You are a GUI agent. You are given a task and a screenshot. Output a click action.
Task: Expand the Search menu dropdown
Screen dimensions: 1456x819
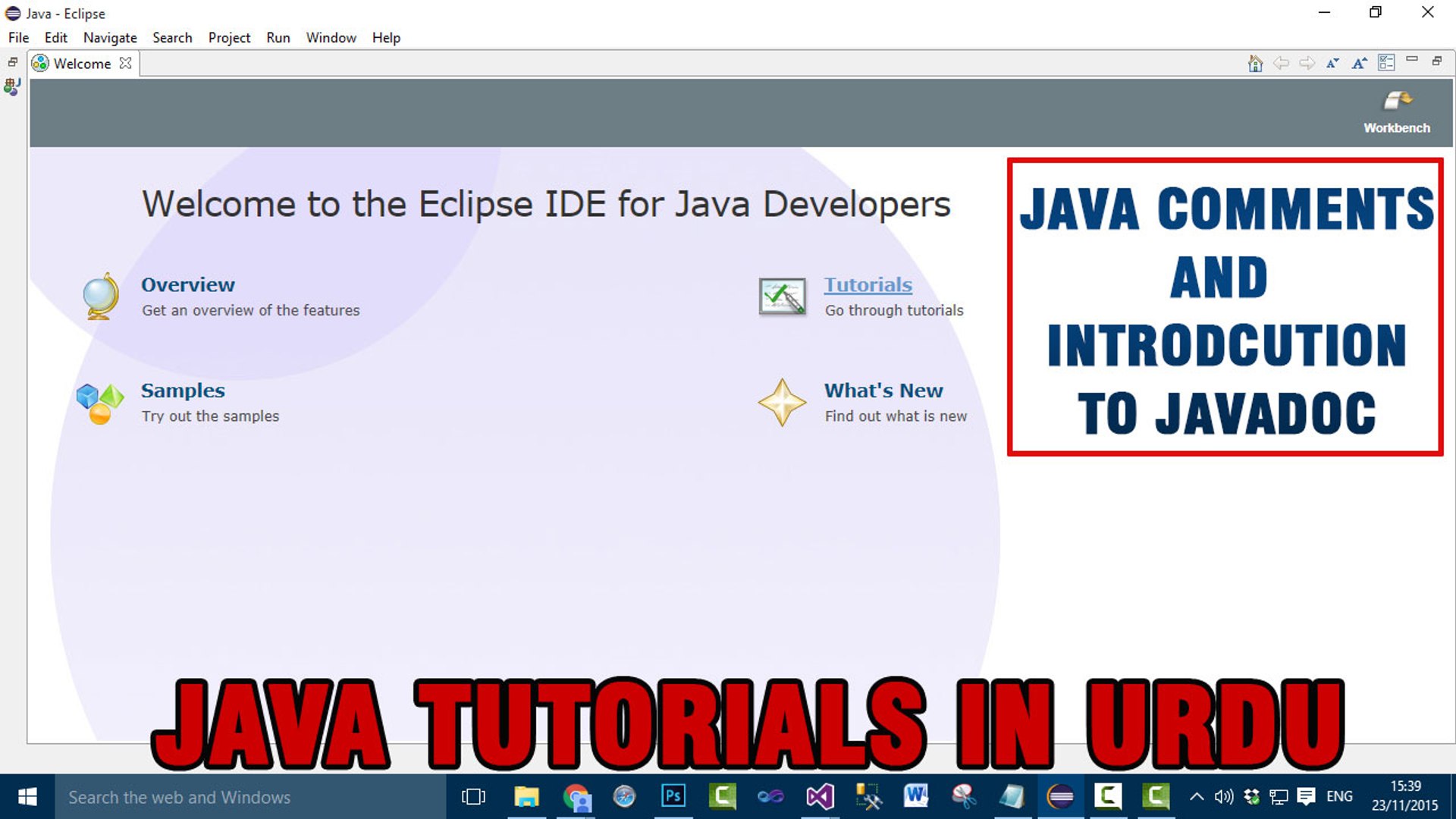coord(172,38)
